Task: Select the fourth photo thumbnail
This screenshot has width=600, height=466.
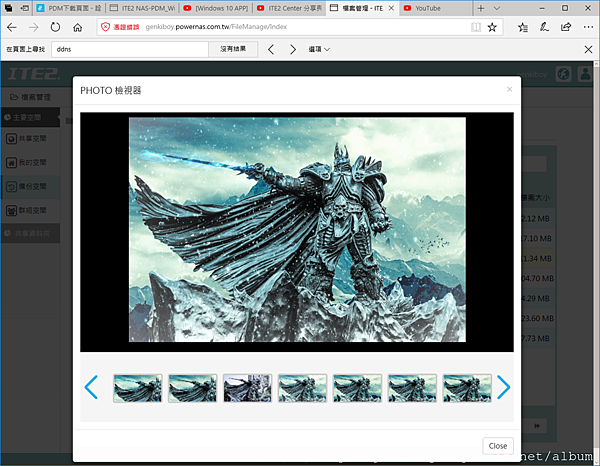Action: pyautogui.click(x=302, y=388)
